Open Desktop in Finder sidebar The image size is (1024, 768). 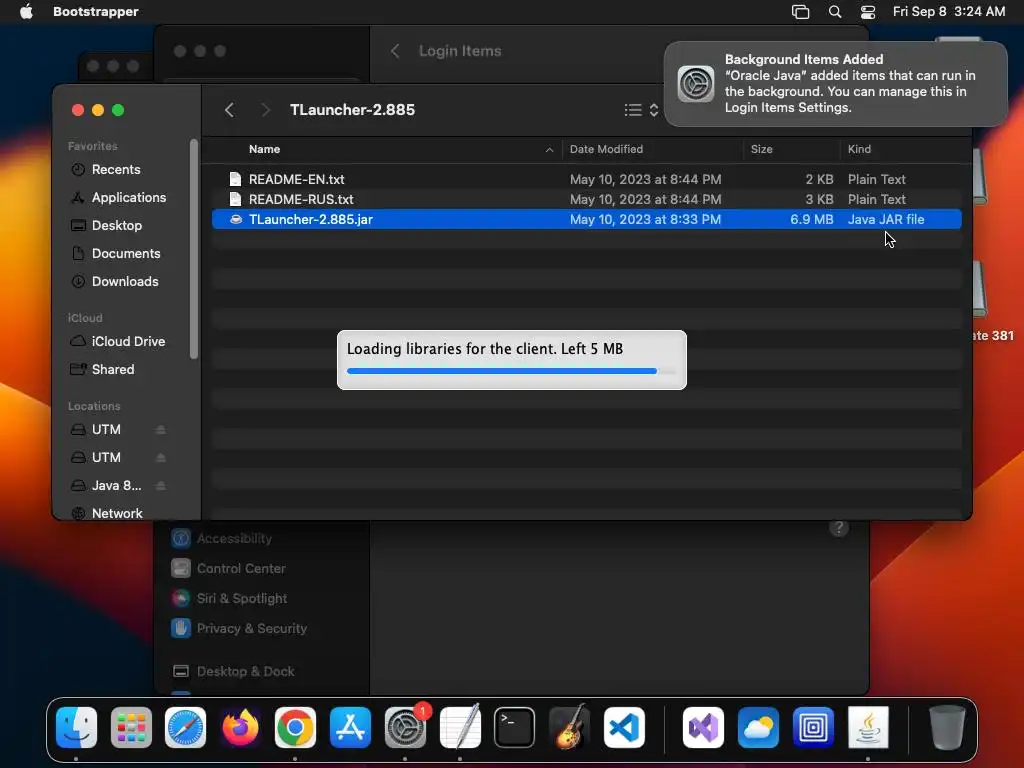(117, 226)
